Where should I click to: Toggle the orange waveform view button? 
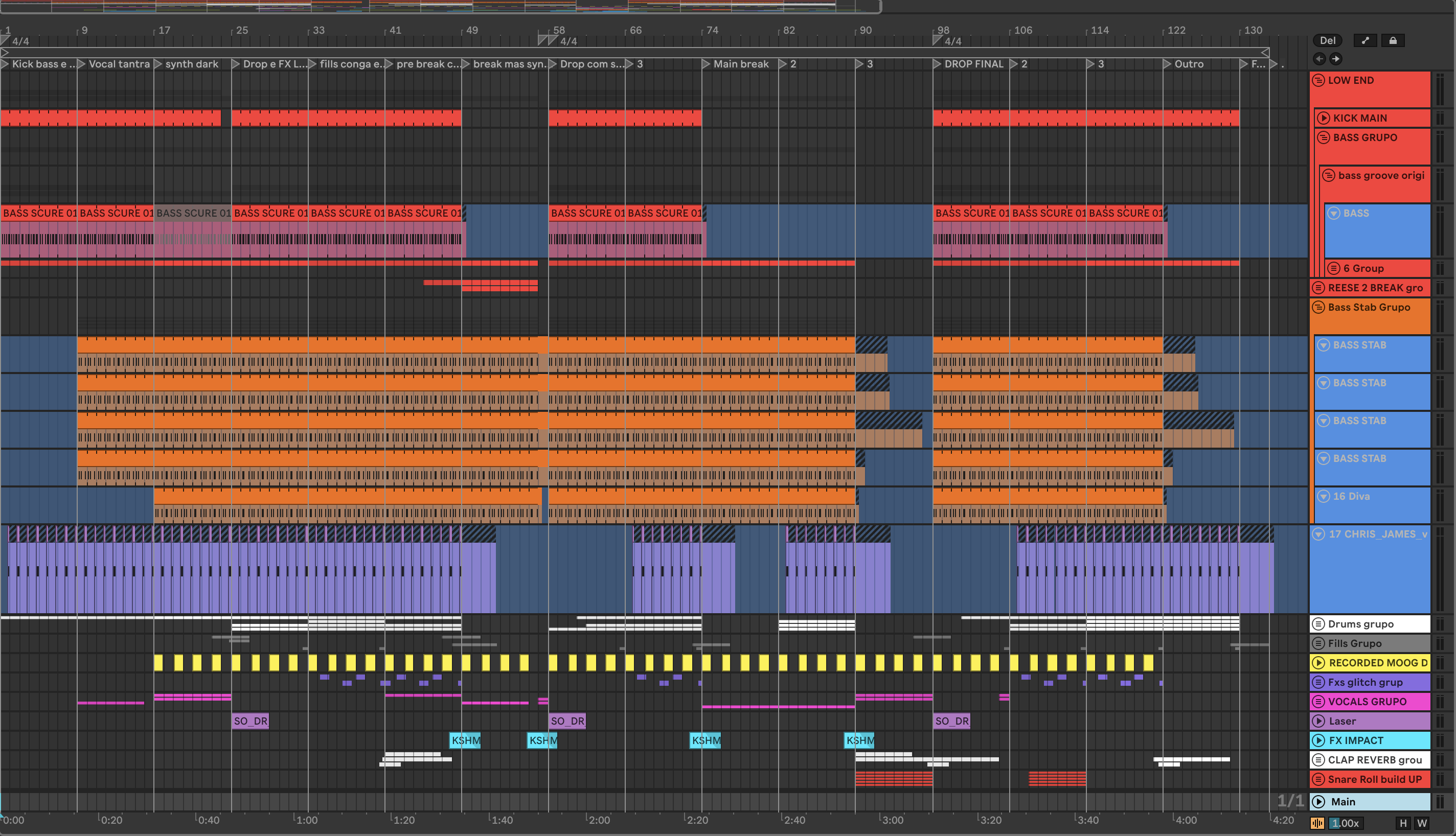pyautogui.click(x=1317, y=823)
